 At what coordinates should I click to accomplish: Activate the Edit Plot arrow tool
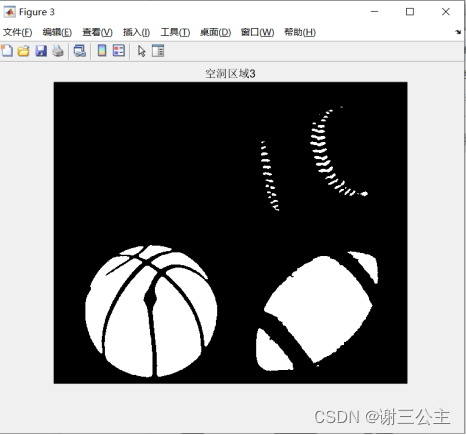141,51
